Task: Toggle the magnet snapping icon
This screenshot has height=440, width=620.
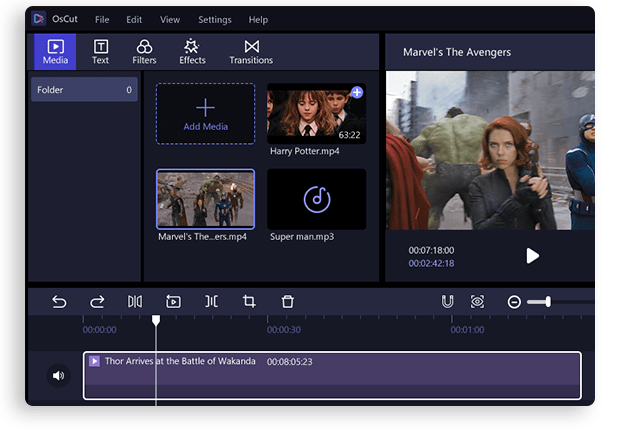Action: [x=448, y=301]
